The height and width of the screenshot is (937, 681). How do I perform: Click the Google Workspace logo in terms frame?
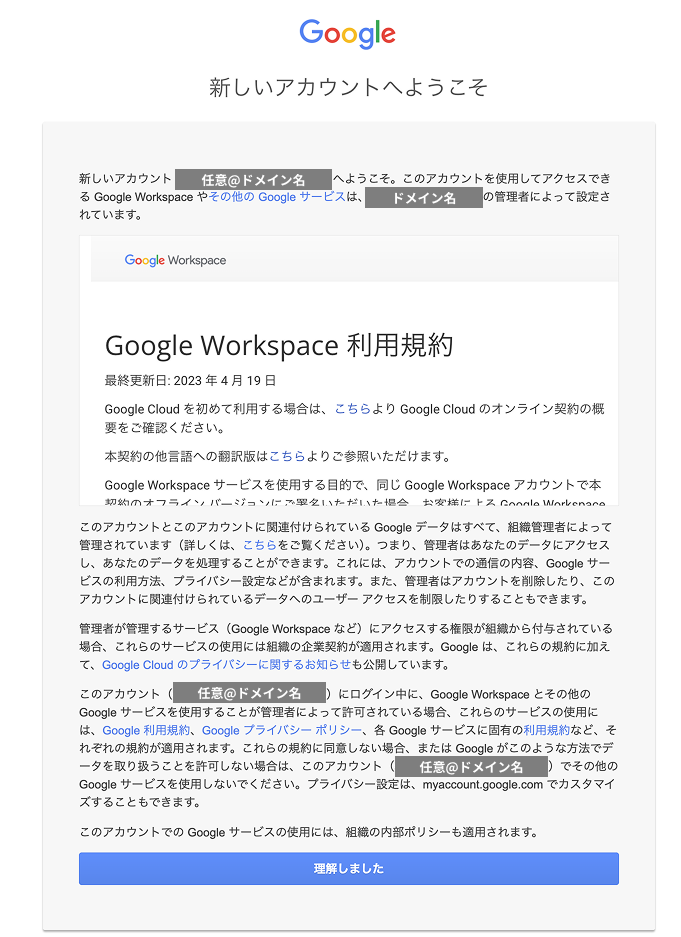[175, 260]
